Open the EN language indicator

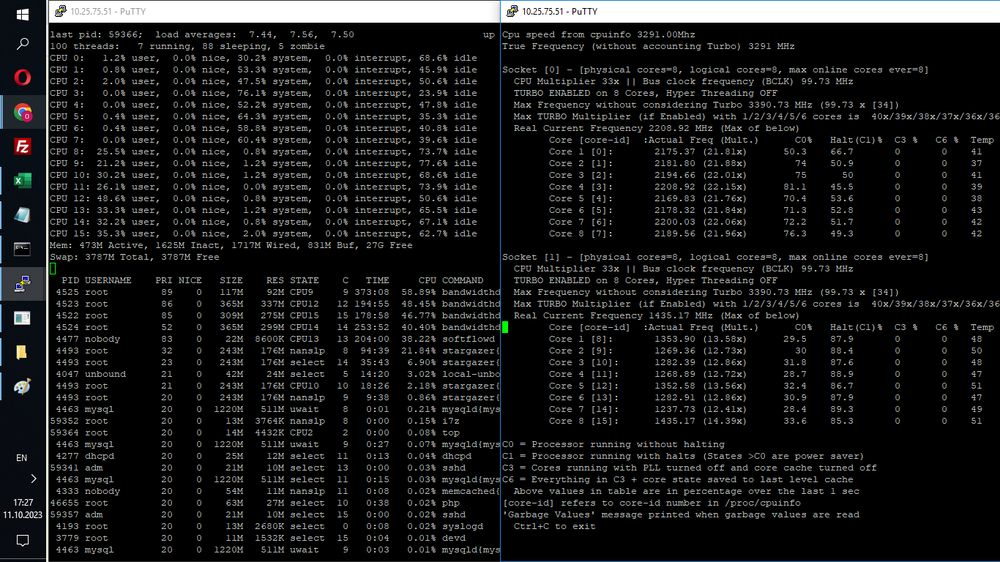point(22,457)
